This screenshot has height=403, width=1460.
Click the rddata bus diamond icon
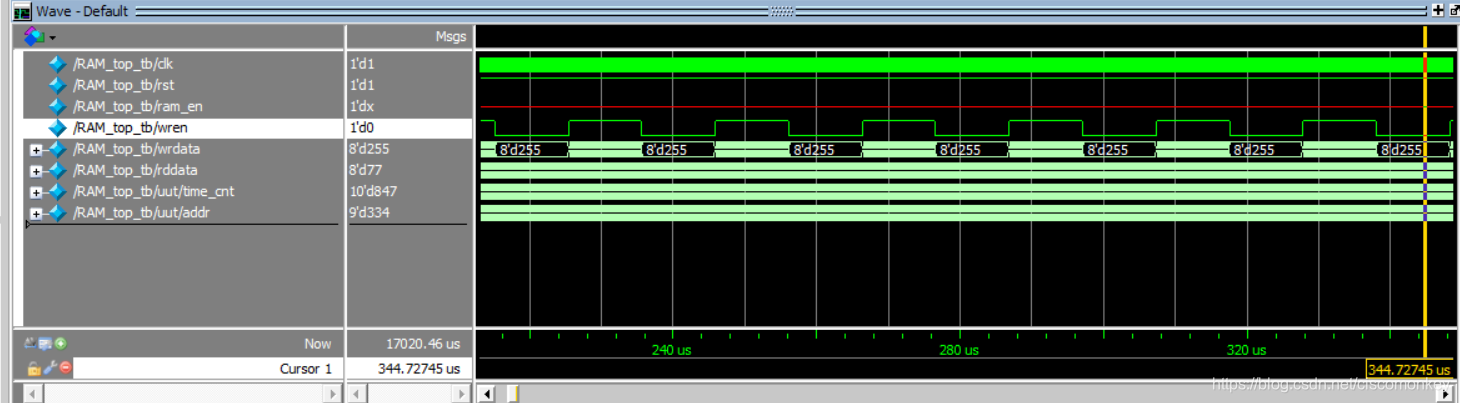pos(57,170)
